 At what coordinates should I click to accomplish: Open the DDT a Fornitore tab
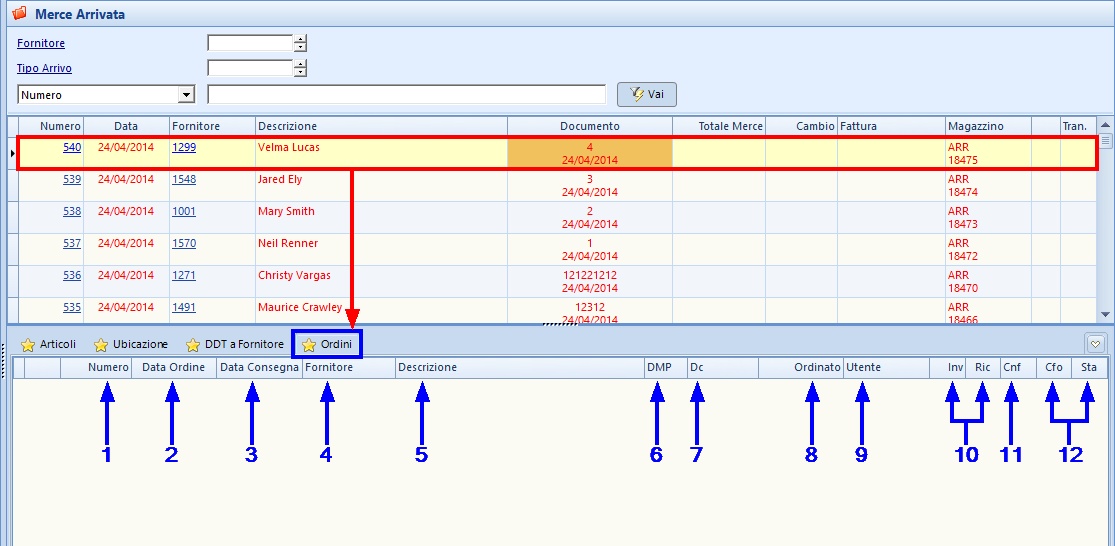(244, 345)
